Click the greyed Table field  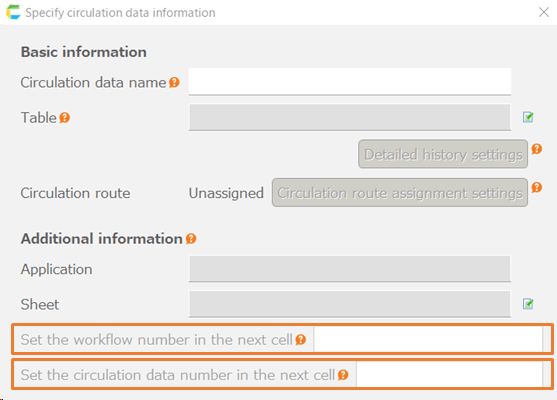click(350, 117)
